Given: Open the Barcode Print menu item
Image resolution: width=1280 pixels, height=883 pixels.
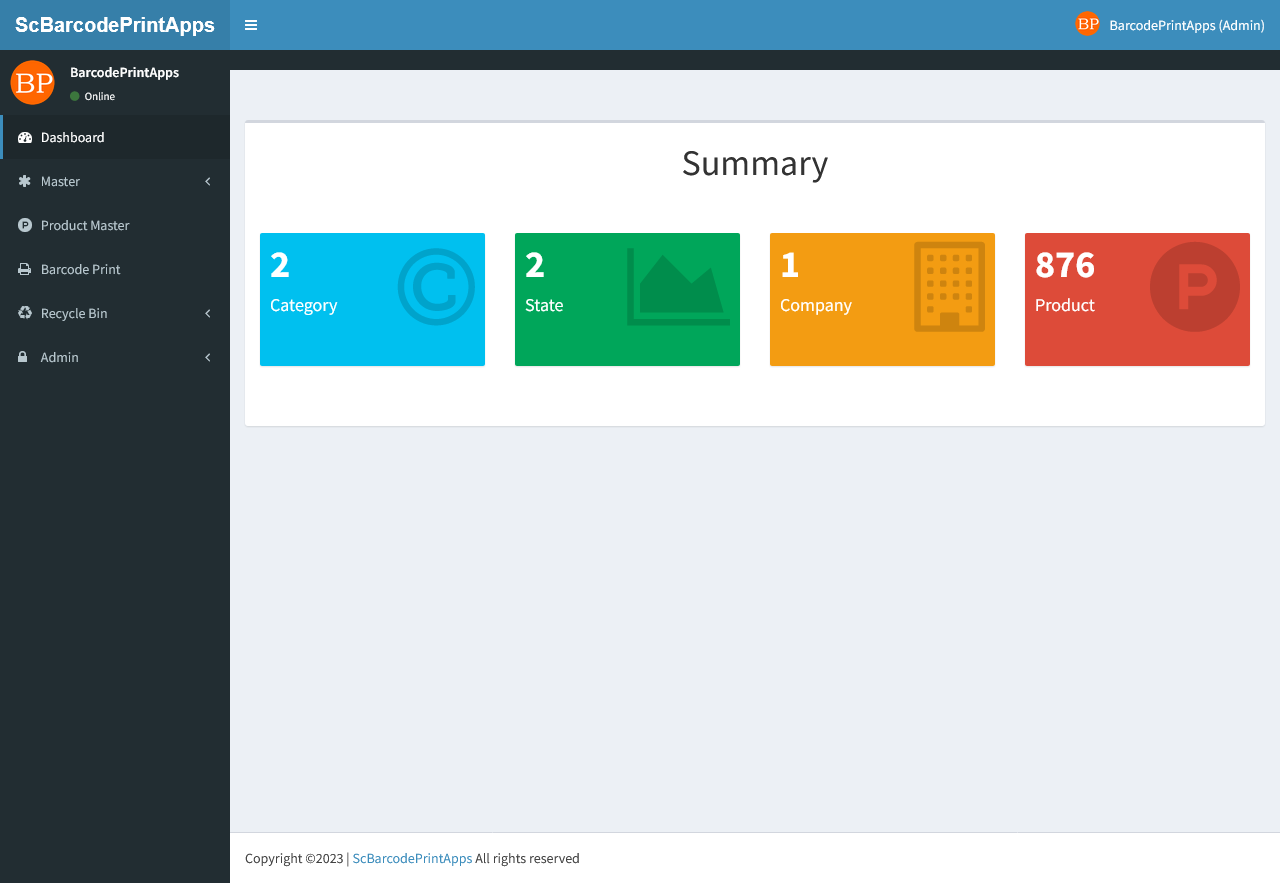Looking at the screenshot, I should [80, 270].
